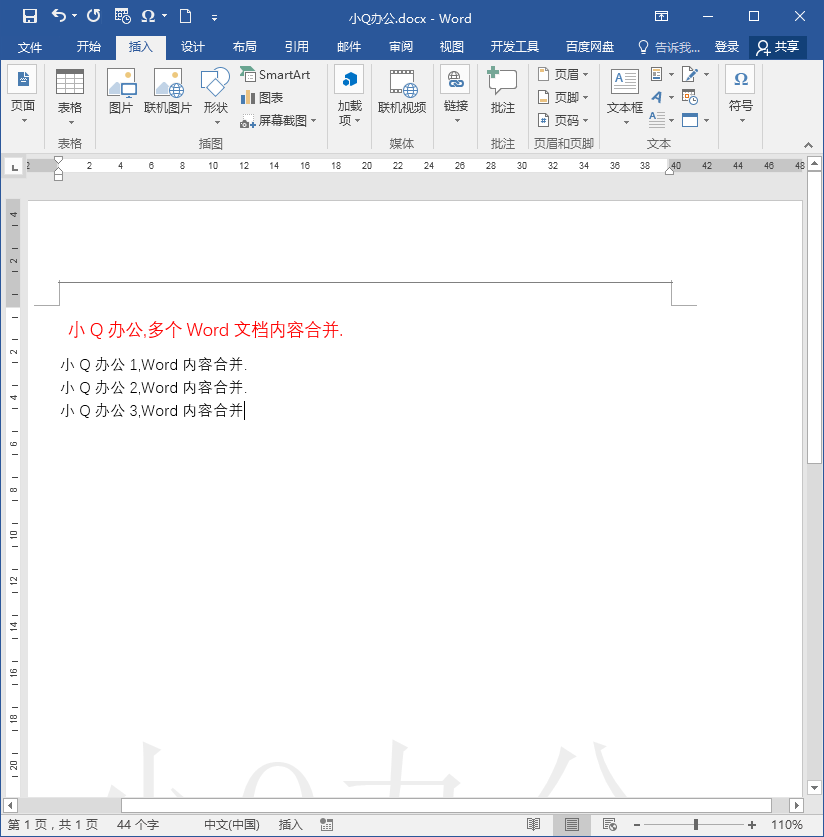Save the document from the Quick Access Toolbar
824x837 pixels.
click(29, 16)
